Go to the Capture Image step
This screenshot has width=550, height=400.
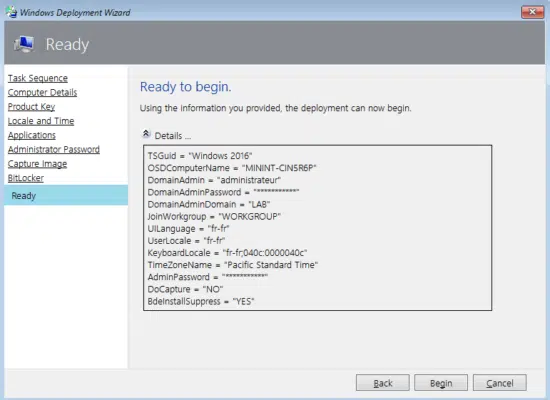click(x=38, y=164)
